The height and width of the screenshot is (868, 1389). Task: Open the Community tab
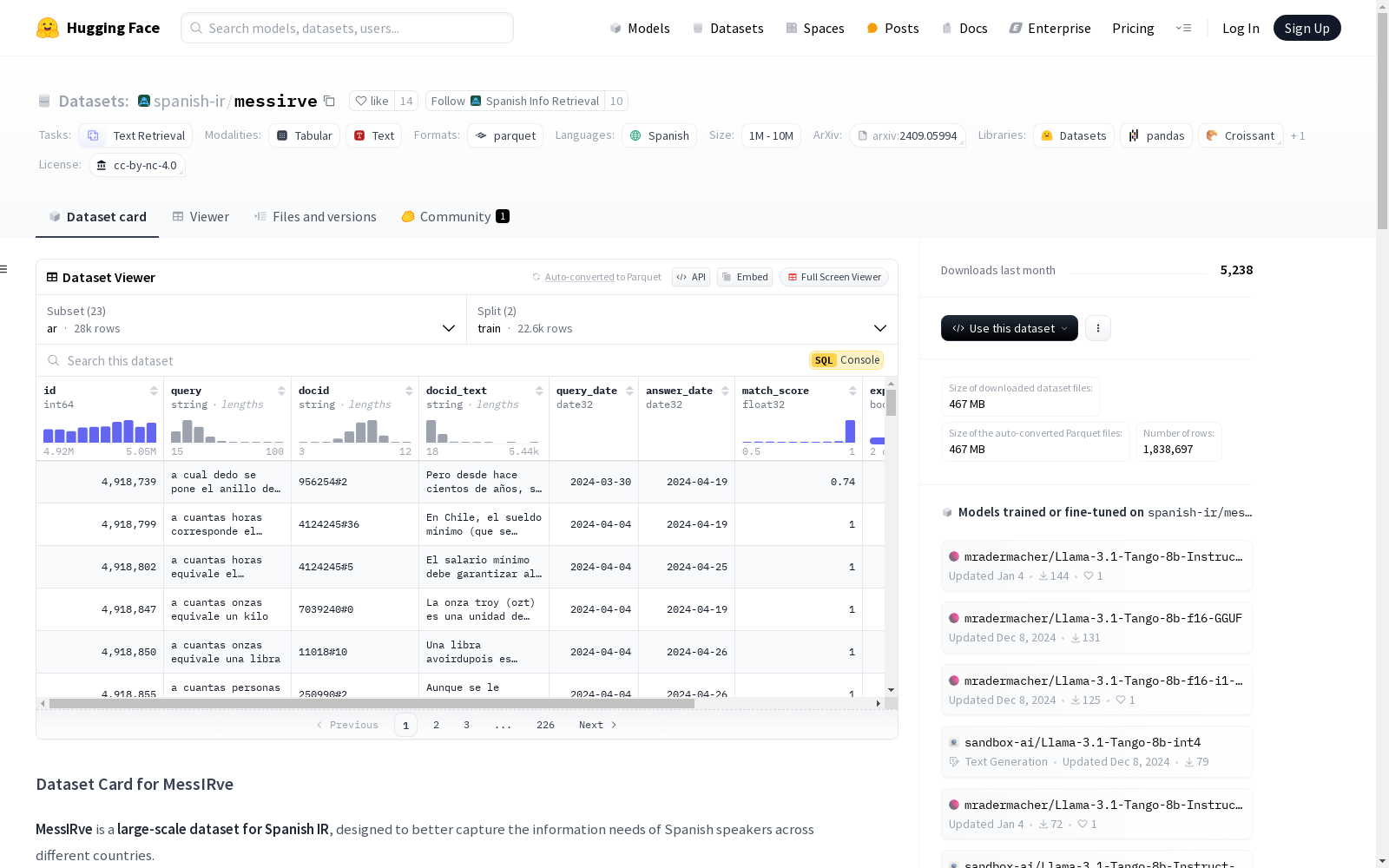click(x=455, y=217)
